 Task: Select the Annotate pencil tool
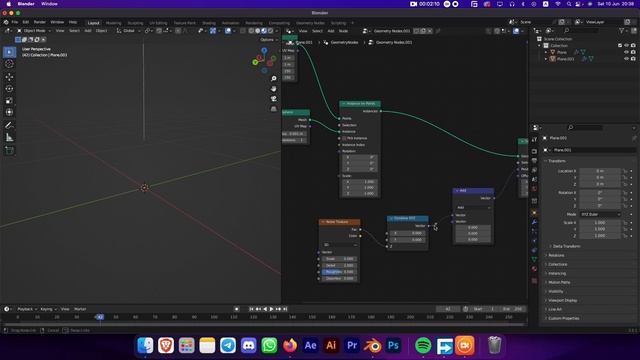point(9,125)
